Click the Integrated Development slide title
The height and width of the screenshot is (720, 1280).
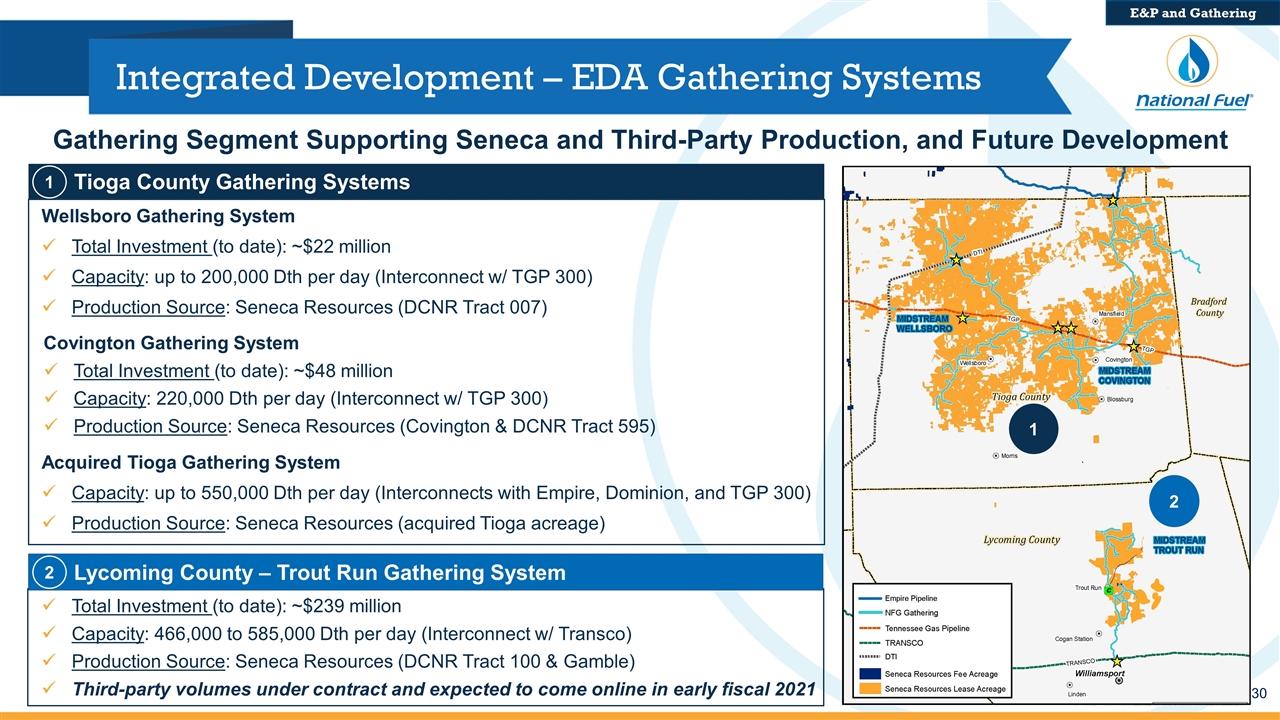click(548, 76)
